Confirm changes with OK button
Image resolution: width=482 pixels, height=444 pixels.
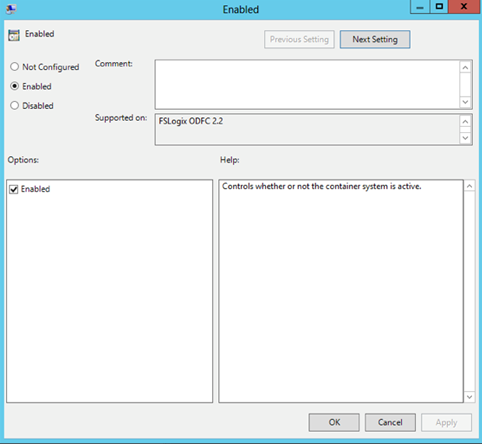334,422
